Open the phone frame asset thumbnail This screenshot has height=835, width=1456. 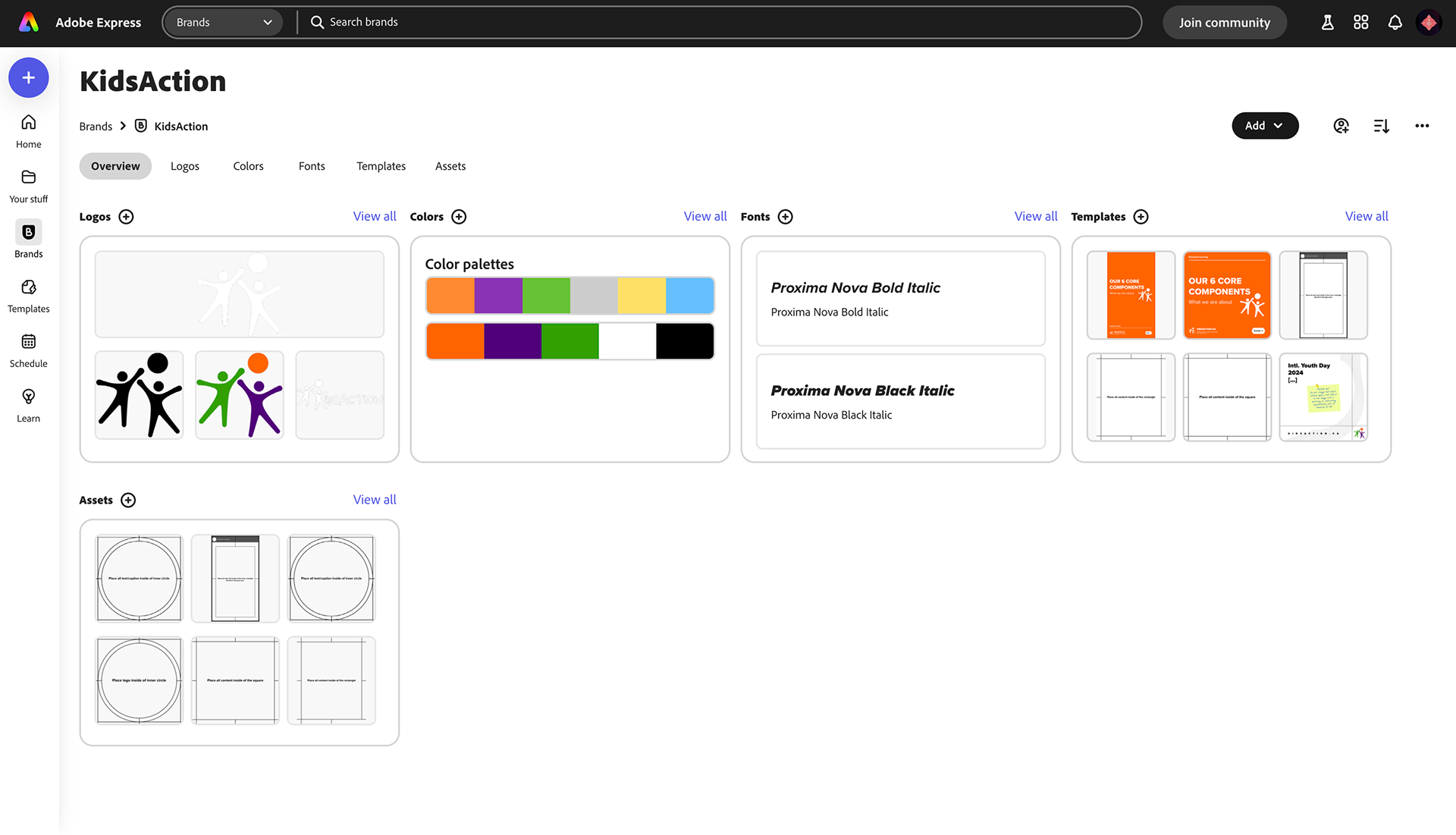tap(235, 579)
